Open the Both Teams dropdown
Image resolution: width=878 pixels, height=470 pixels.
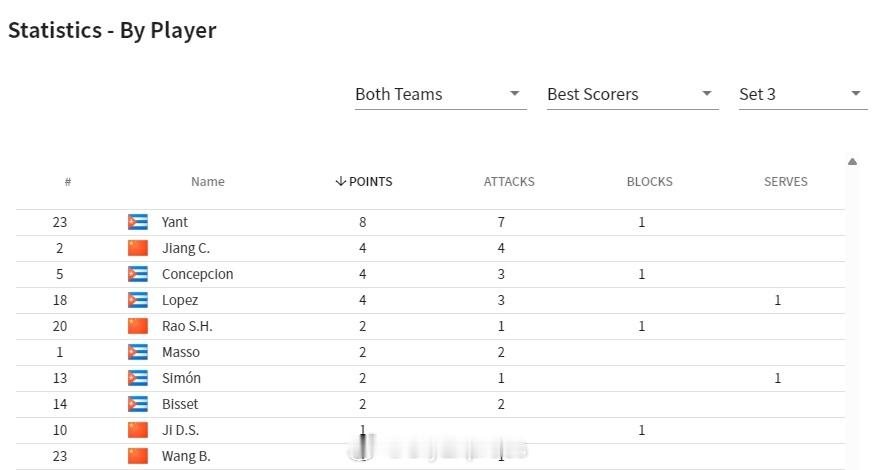pyautogui.click(x=441, y=94)
